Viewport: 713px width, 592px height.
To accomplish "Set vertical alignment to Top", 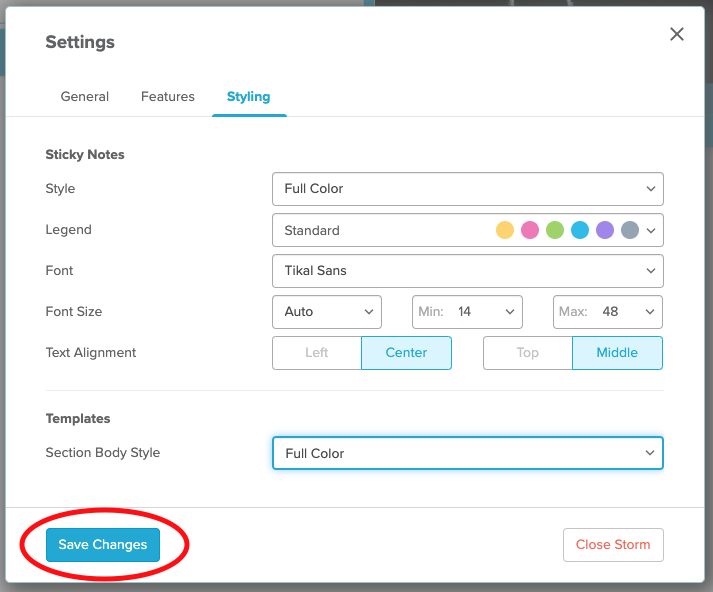I will (527, 353).
